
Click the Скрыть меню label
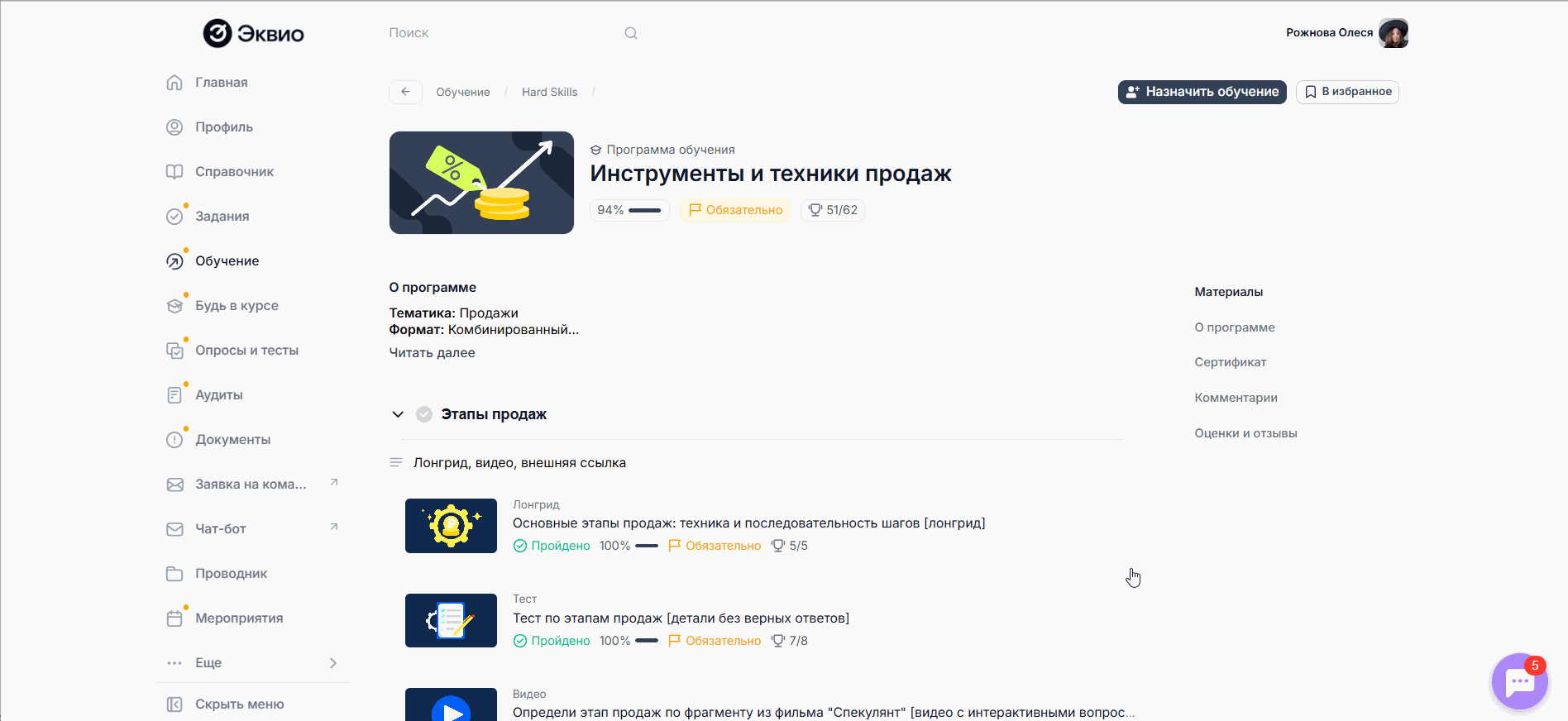240,704
